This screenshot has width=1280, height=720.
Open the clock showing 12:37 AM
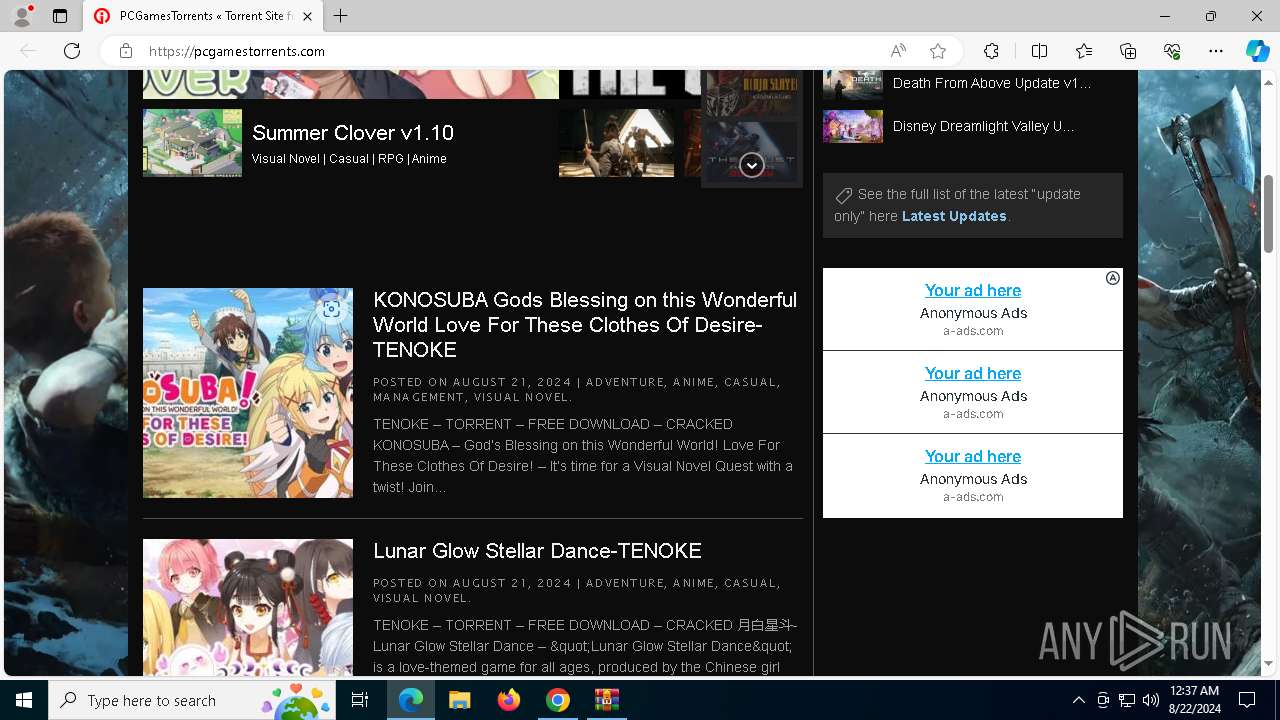tap(1194, 700)
